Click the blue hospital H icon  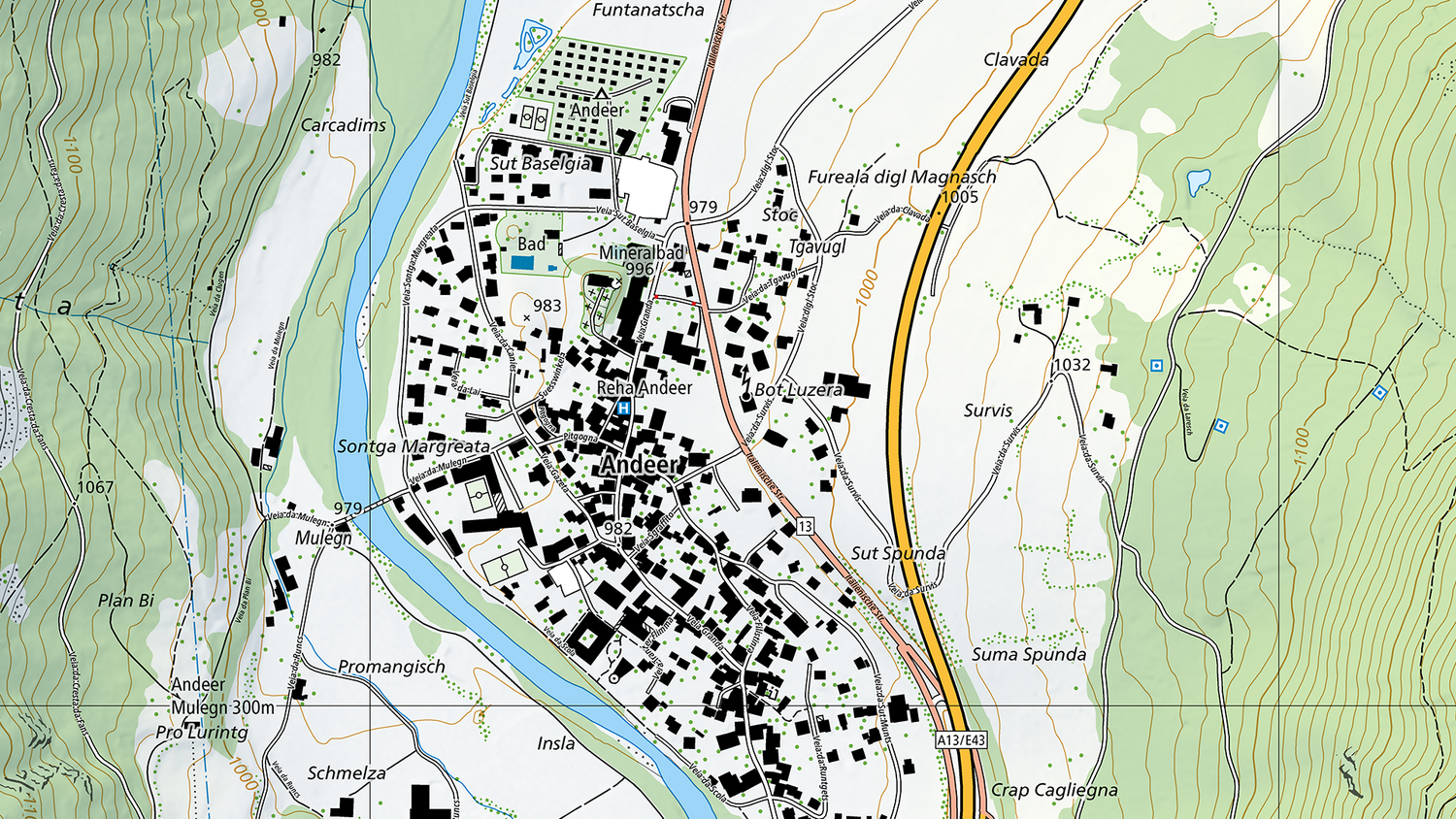623,409
